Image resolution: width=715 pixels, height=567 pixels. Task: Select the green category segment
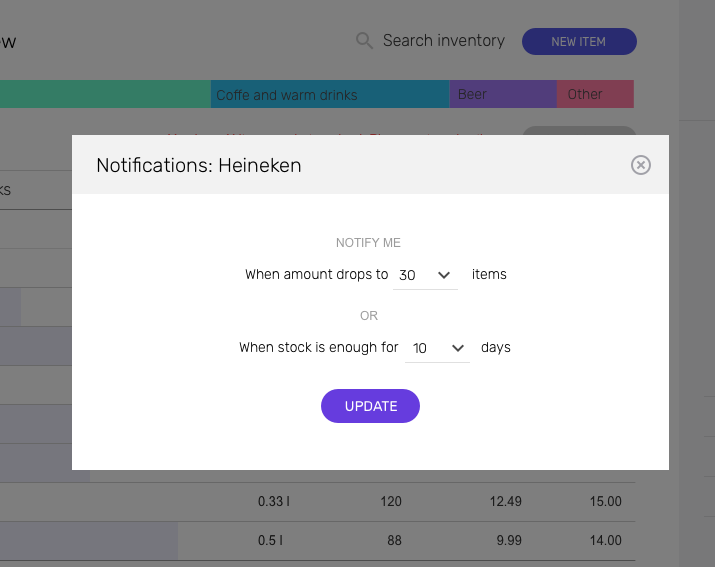point(105,94)
